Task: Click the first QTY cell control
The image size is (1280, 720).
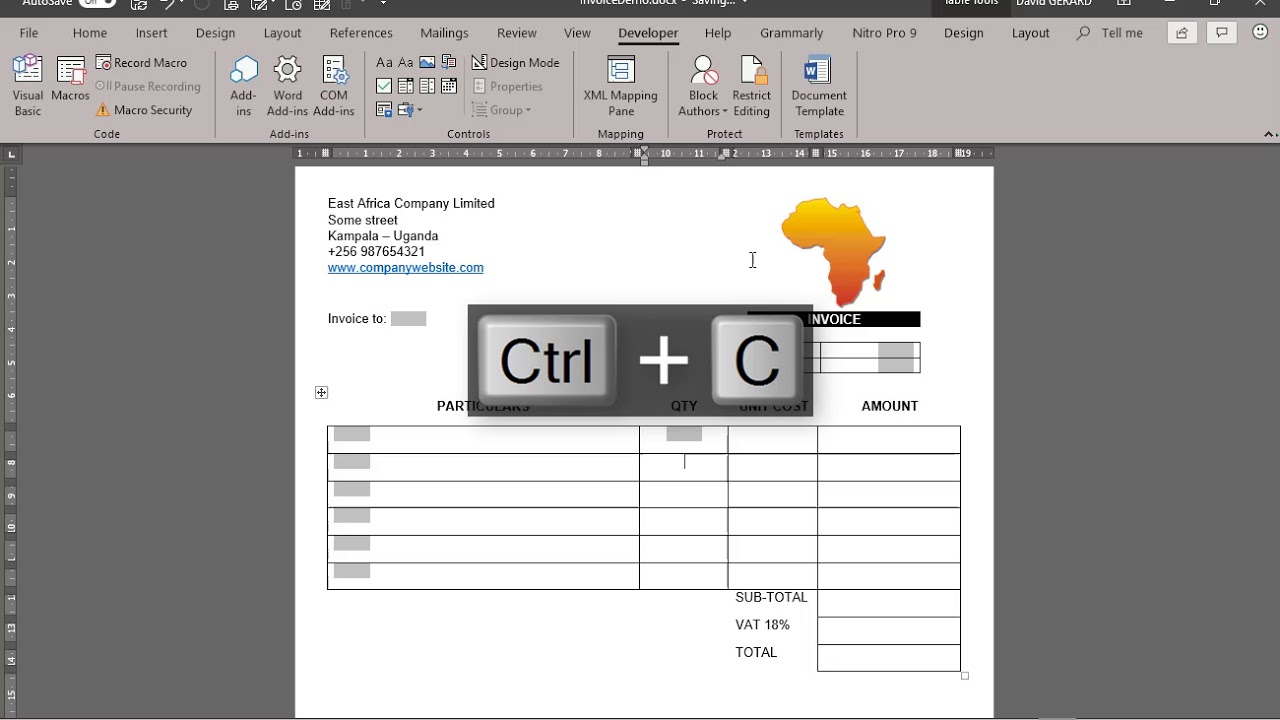Action: [x=684, y=434]
